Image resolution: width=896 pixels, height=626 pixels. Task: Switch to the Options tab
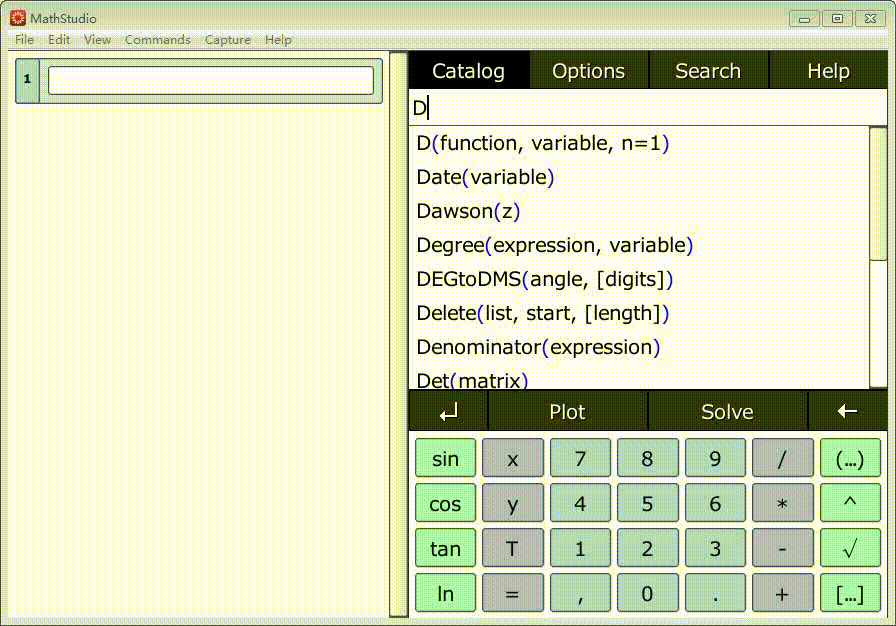[589, 71]
